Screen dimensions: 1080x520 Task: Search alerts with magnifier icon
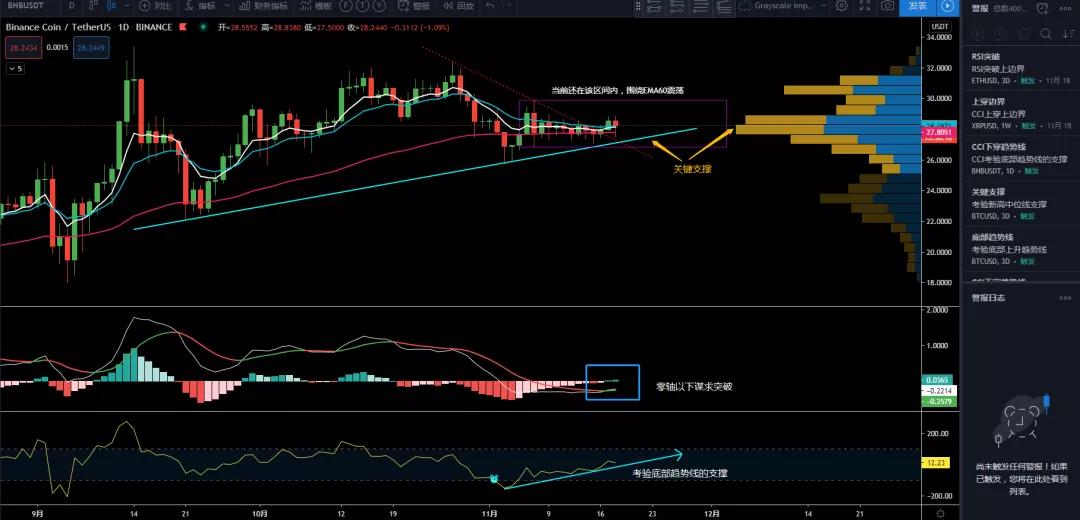click(1046, 34)
